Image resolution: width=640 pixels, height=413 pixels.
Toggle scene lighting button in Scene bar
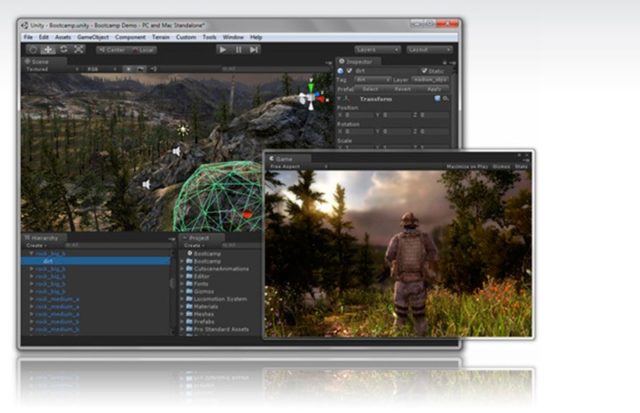pyautogui.click(x=129, y=69)
